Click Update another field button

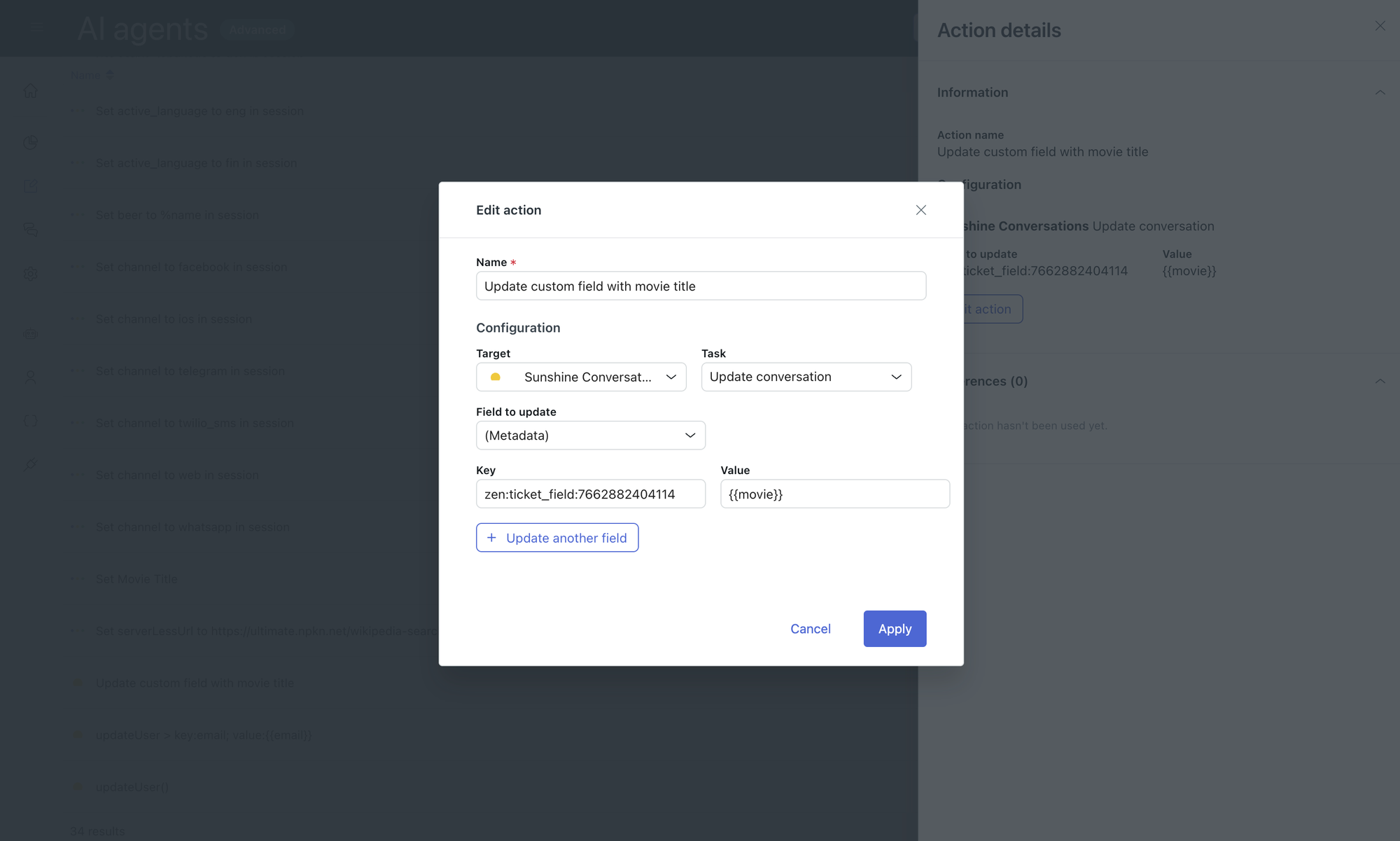tap(557, 538)
